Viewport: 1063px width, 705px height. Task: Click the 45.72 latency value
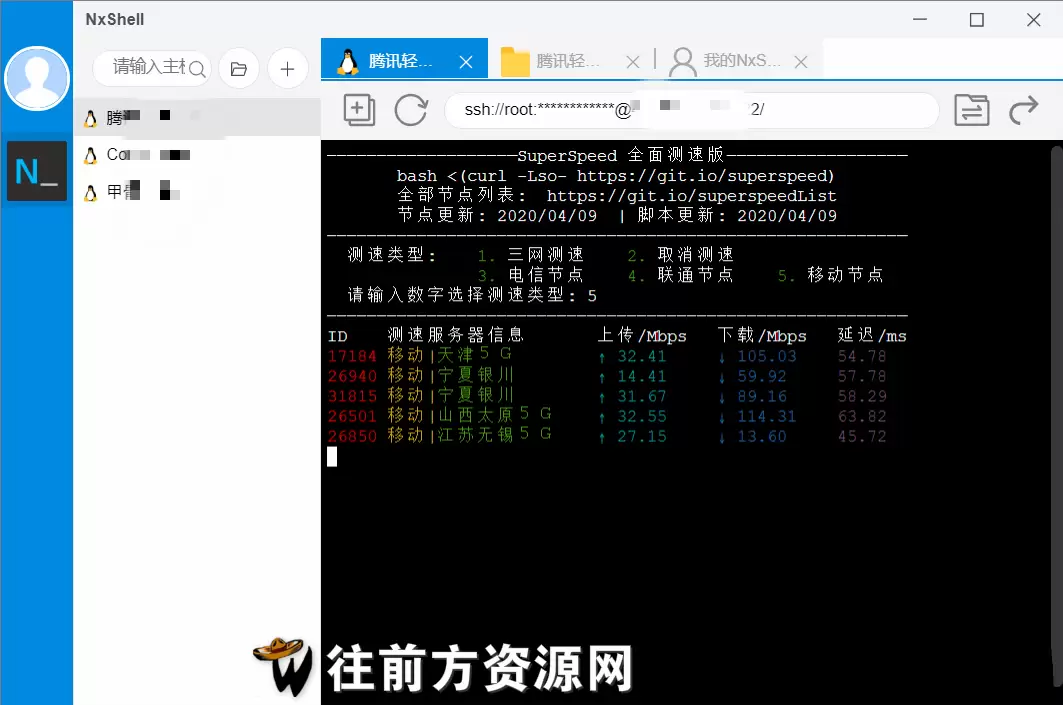[x=862, y=436]
